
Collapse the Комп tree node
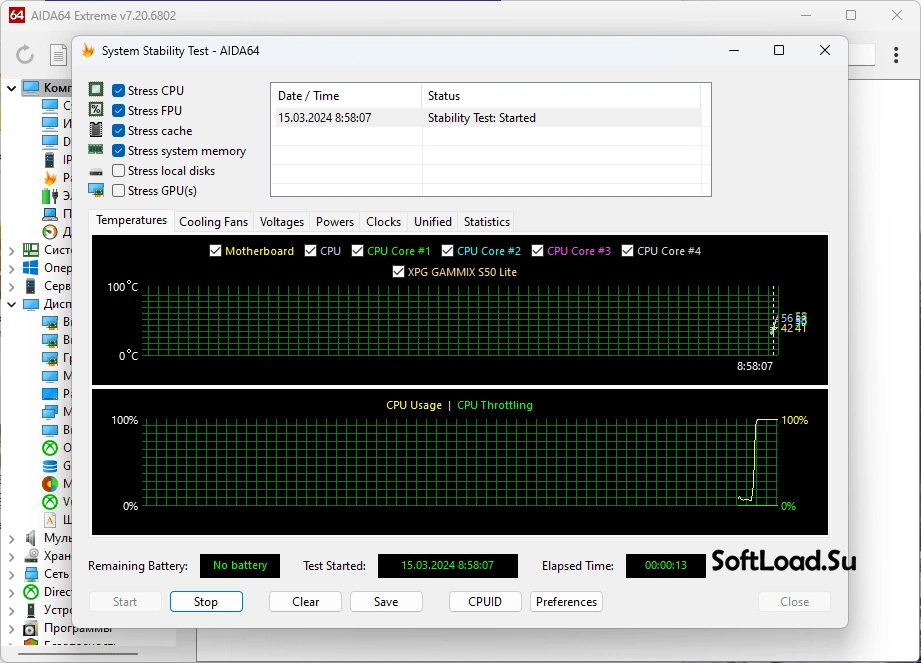click(11, 88)
